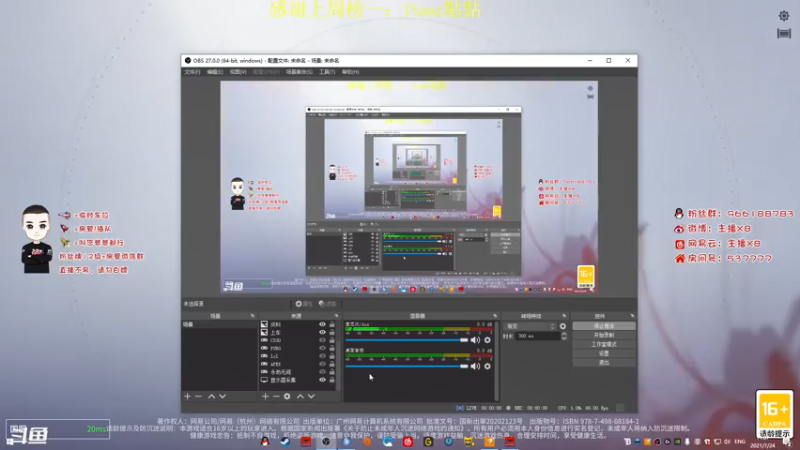Open the 工具(T) menu in OBS
This screenshot has height=450, width=800.
(327, 72)
